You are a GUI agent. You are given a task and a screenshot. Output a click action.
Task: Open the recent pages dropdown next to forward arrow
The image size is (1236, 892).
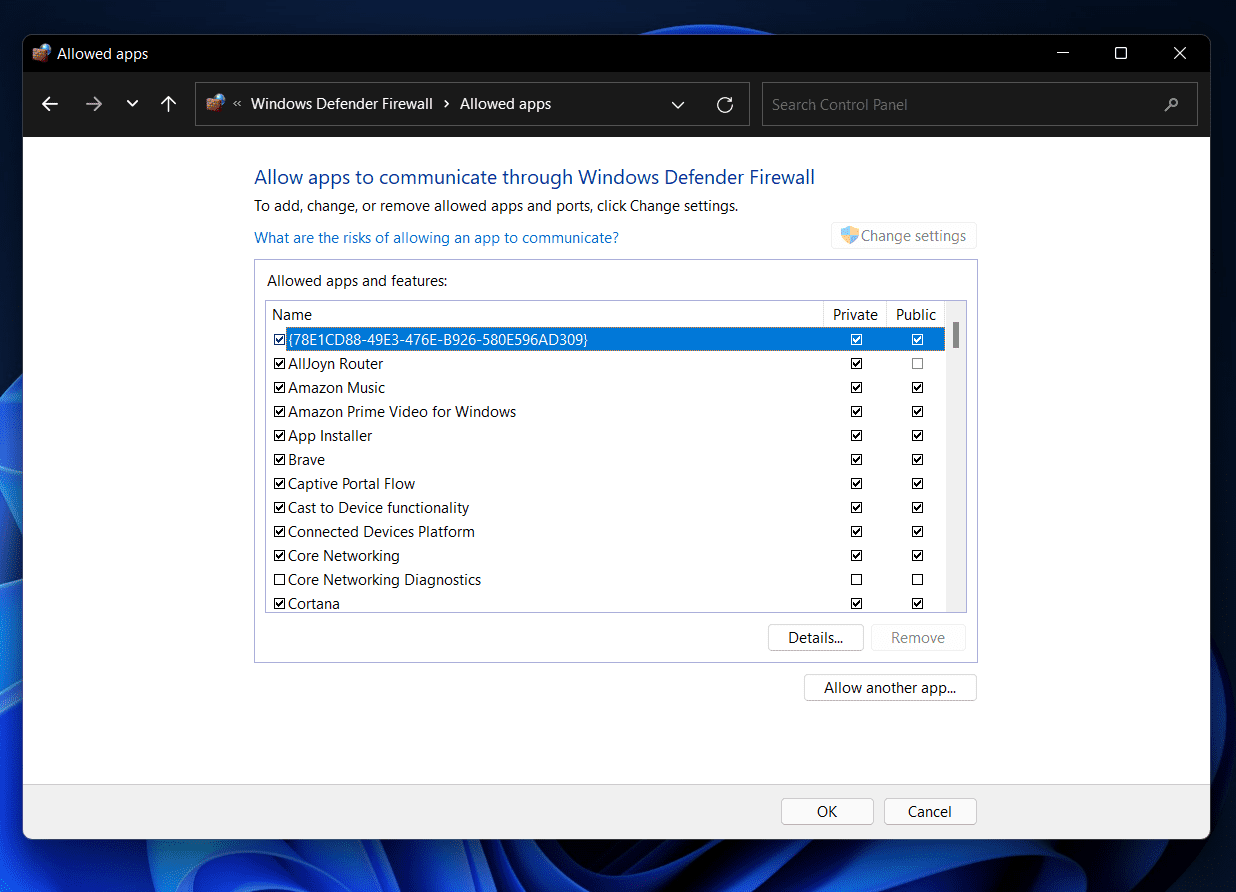tap(132, 104)
